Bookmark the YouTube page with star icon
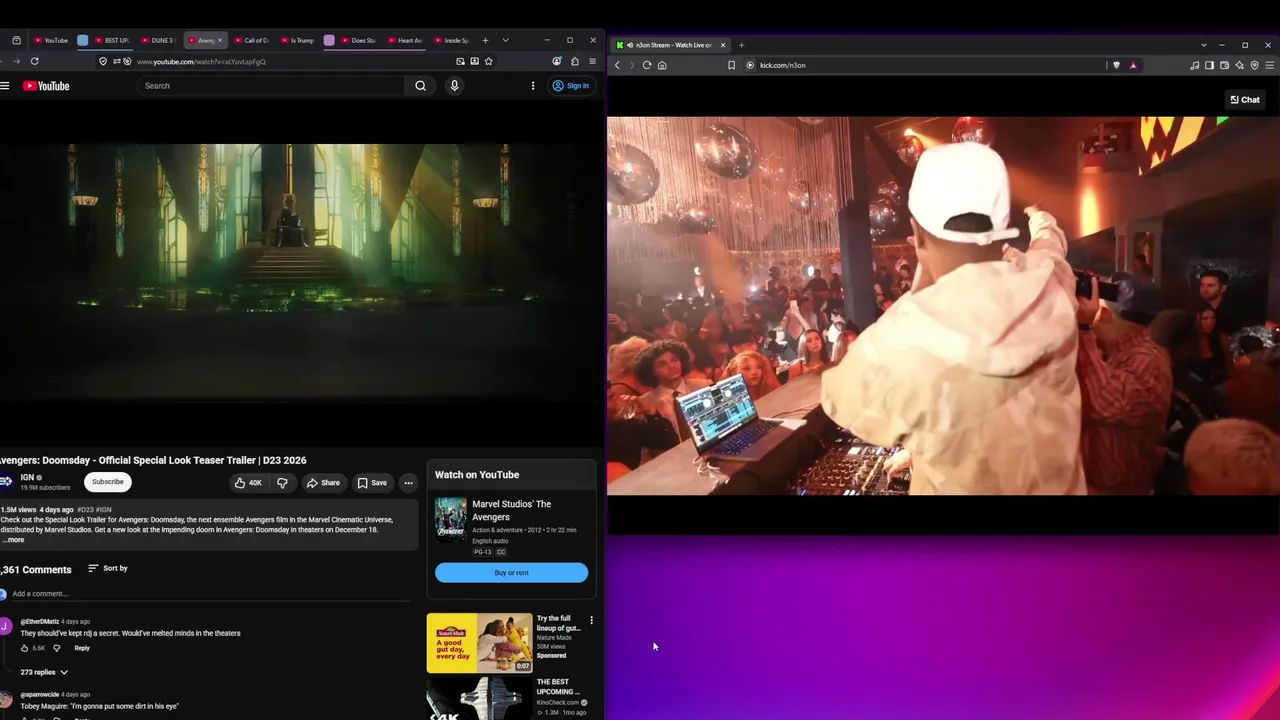This screenshot has width=1280, height=720. (488, 61)
